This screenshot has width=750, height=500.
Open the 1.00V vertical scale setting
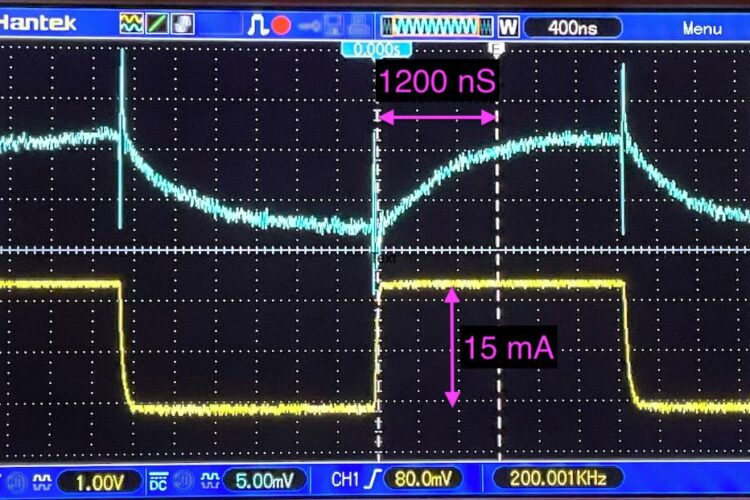[x=96, y=479]
